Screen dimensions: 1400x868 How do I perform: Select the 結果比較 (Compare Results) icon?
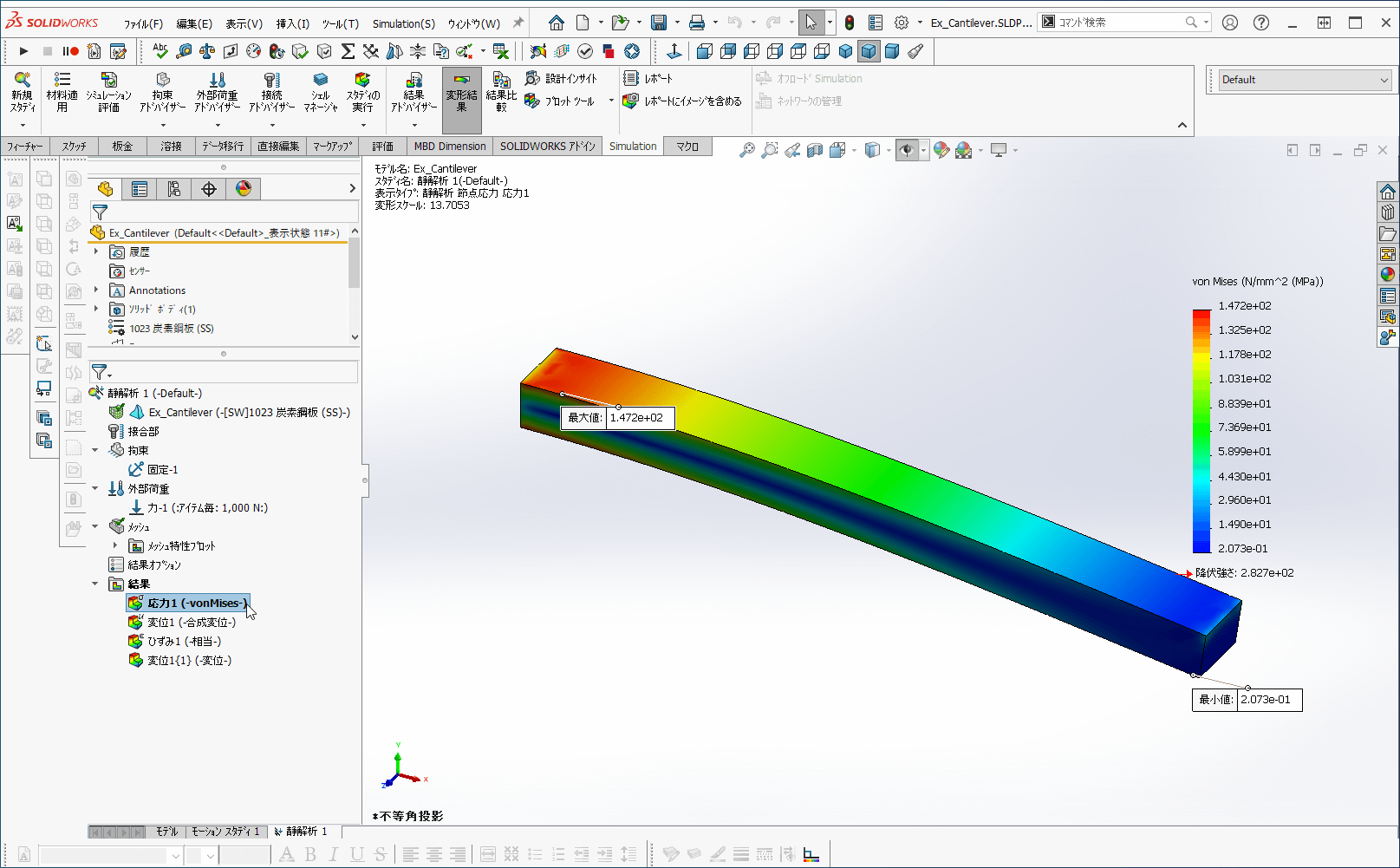(x=501, y=91)
